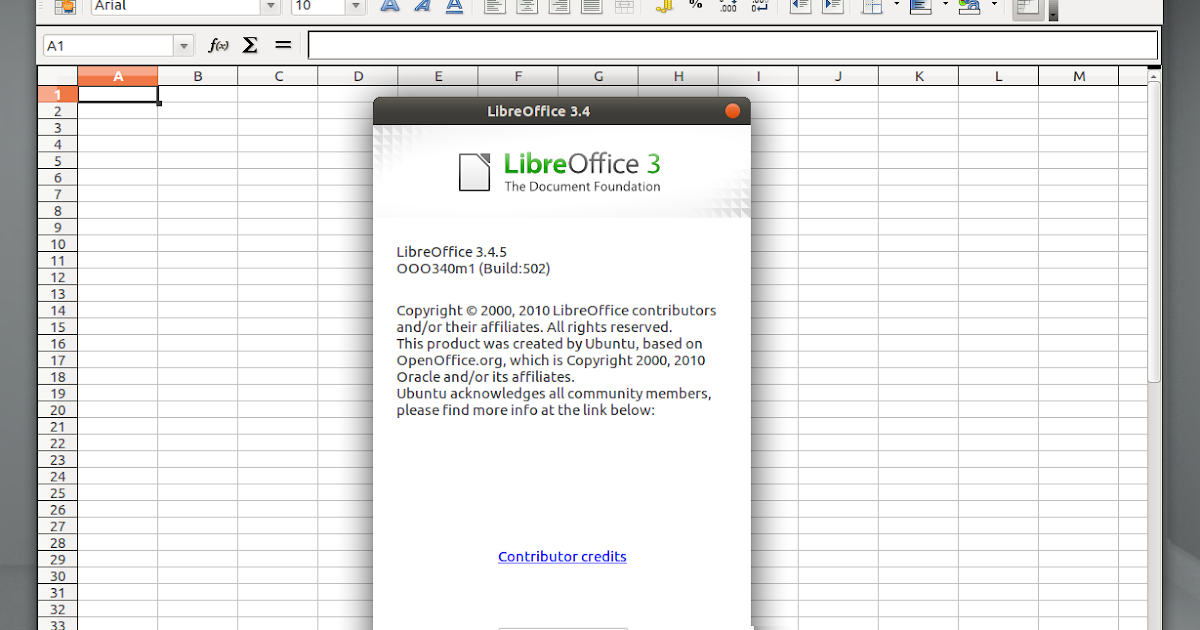Center cell contents horizontally
1200x630 pixels.
coord(527,8)
